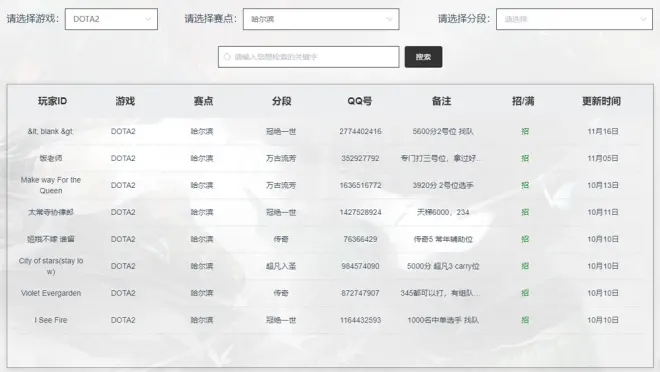660x372 pixels.
Task: Click update date 10月11日
Action: 603,212
